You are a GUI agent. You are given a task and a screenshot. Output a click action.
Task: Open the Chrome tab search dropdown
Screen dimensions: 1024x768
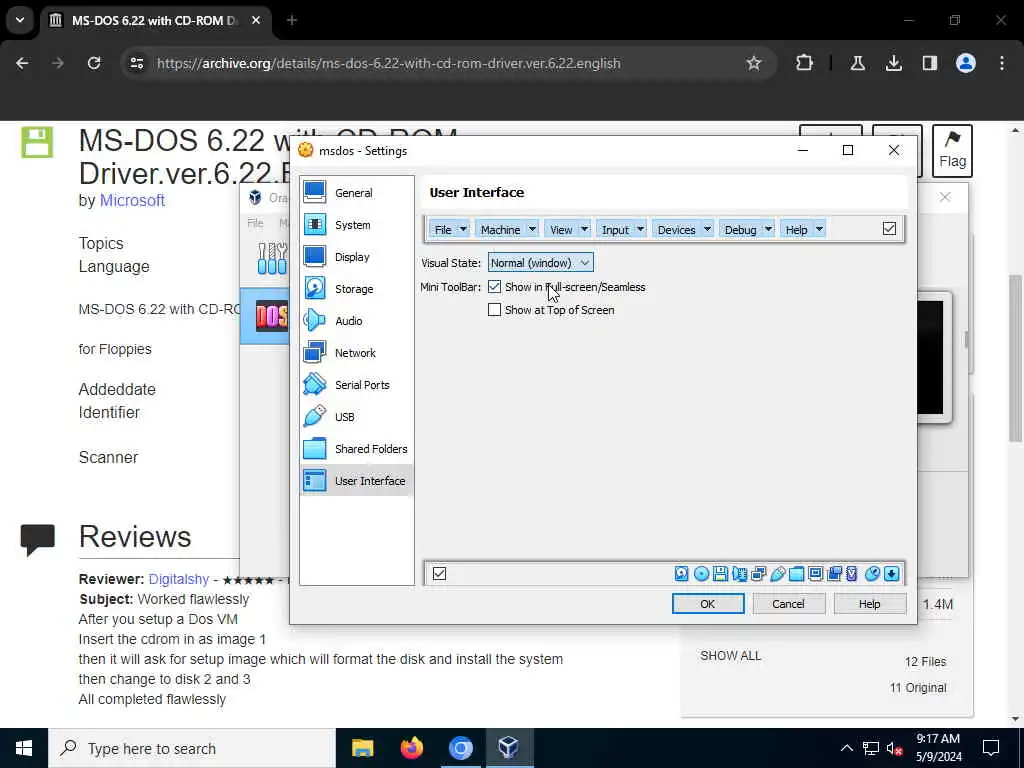(x=20, y=20)
